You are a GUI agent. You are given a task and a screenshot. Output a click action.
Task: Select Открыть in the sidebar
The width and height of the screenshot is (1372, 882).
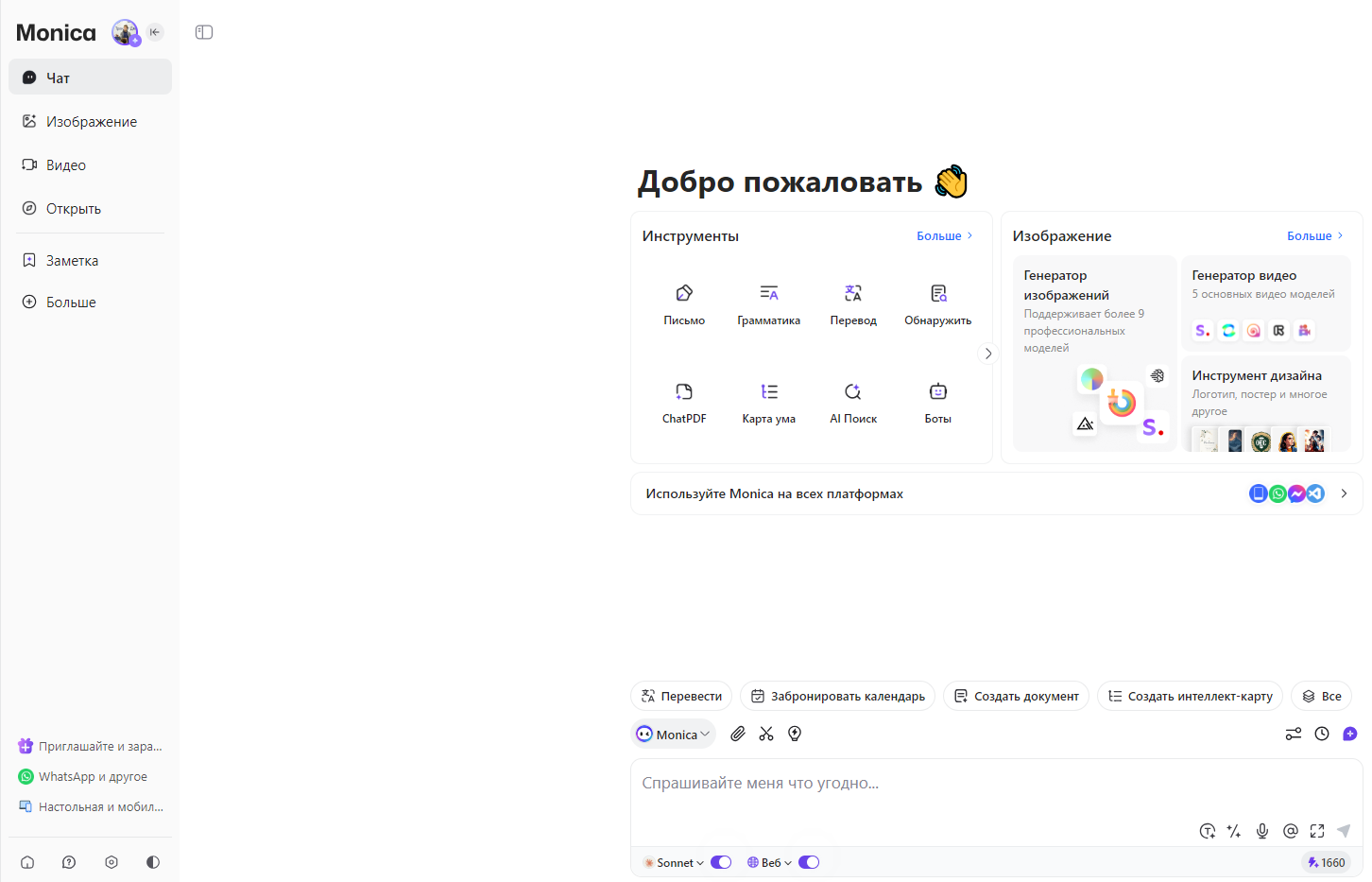pyautogui.click(x=91, y=208)
